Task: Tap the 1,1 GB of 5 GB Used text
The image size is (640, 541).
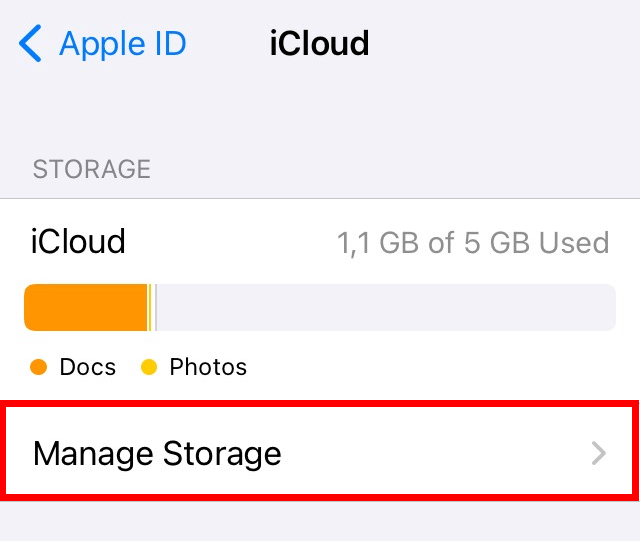Action: coord(473,243)
